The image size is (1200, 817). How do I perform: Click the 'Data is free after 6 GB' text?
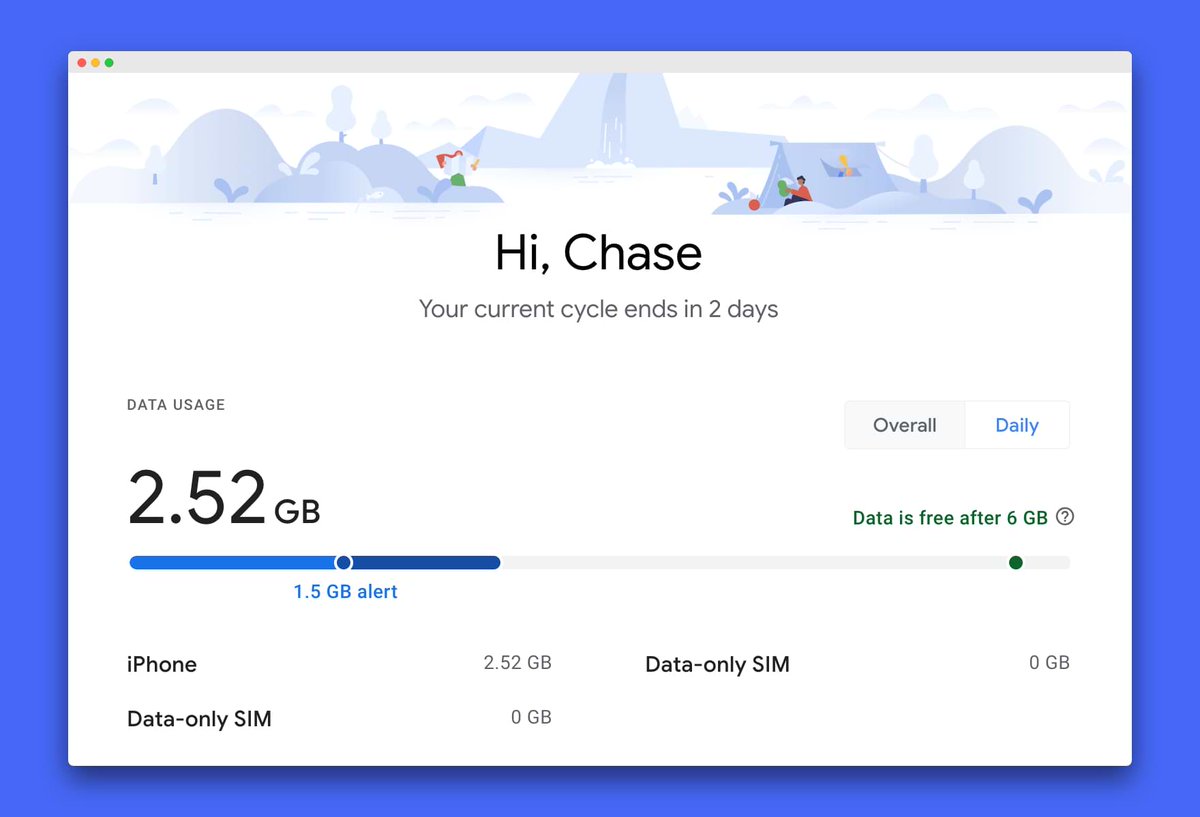pyautogui.click(x=950, y=518)
